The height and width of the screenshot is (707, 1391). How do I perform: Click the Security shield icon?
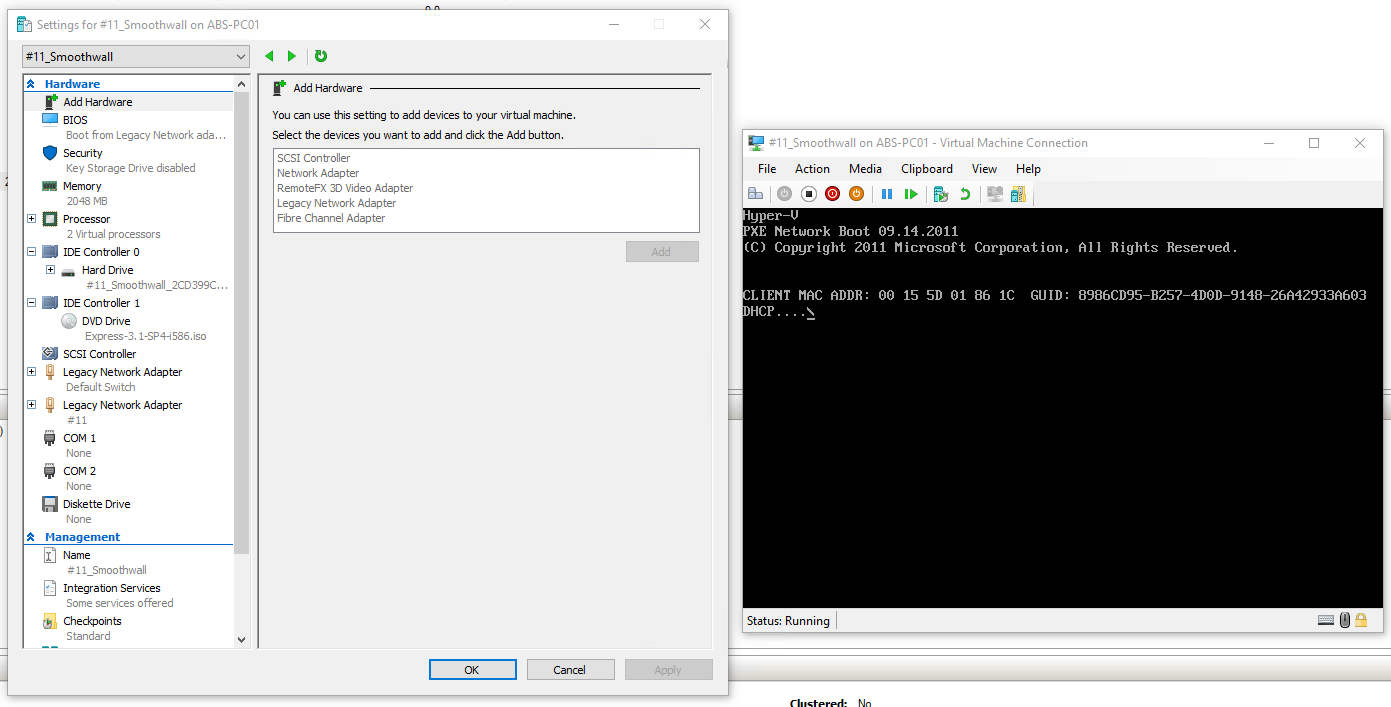pos(50,153)
